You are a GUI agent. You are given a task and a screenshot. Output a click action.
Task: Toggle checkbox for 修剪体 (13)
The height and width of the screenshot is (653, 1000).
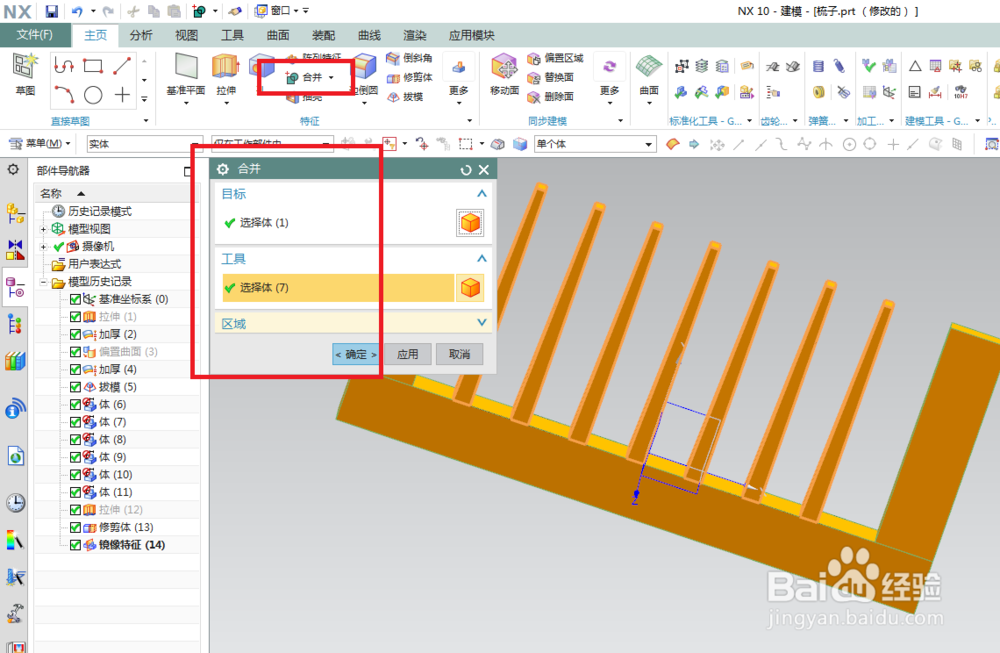tap(75, 527)
